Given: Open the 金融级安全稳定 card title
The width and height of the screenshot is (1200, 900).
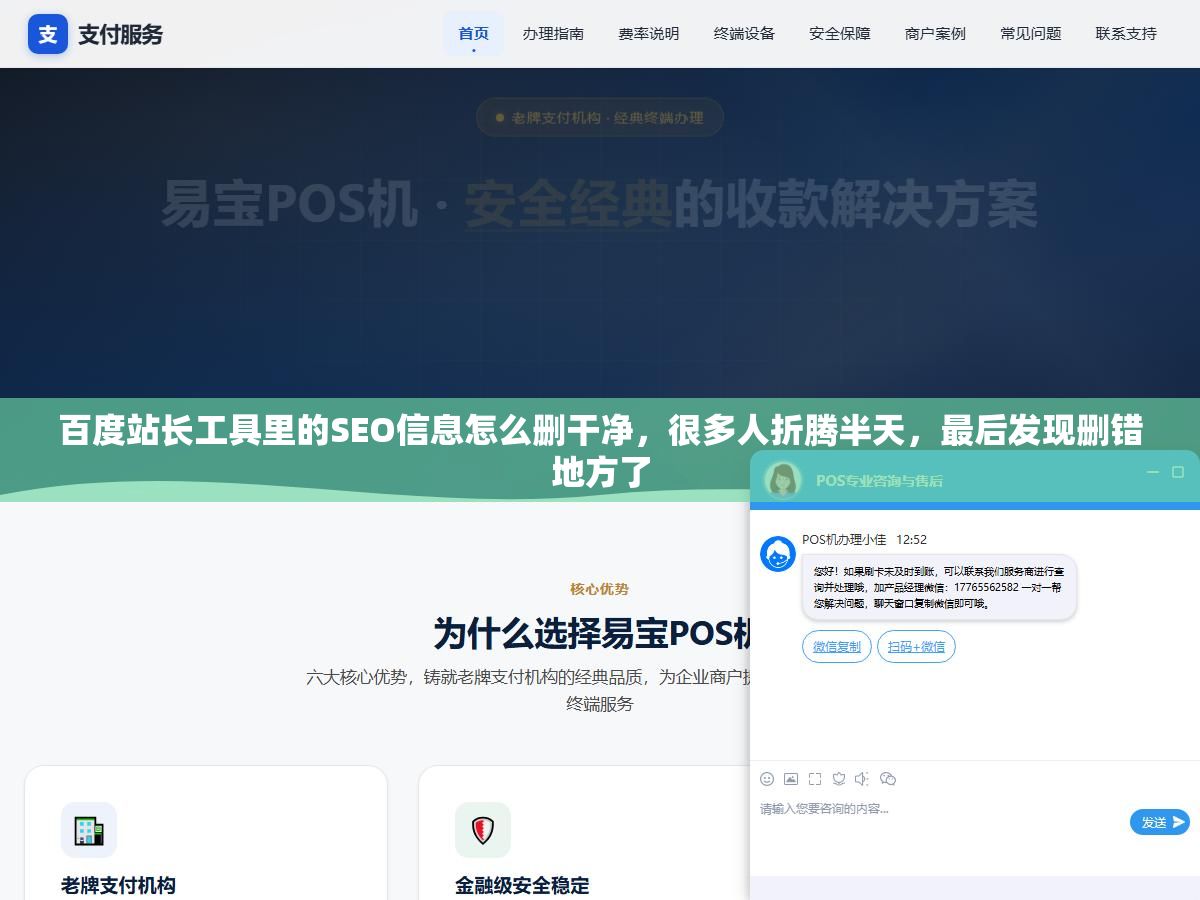Looking at the screenshot, I should pos(522,885).
